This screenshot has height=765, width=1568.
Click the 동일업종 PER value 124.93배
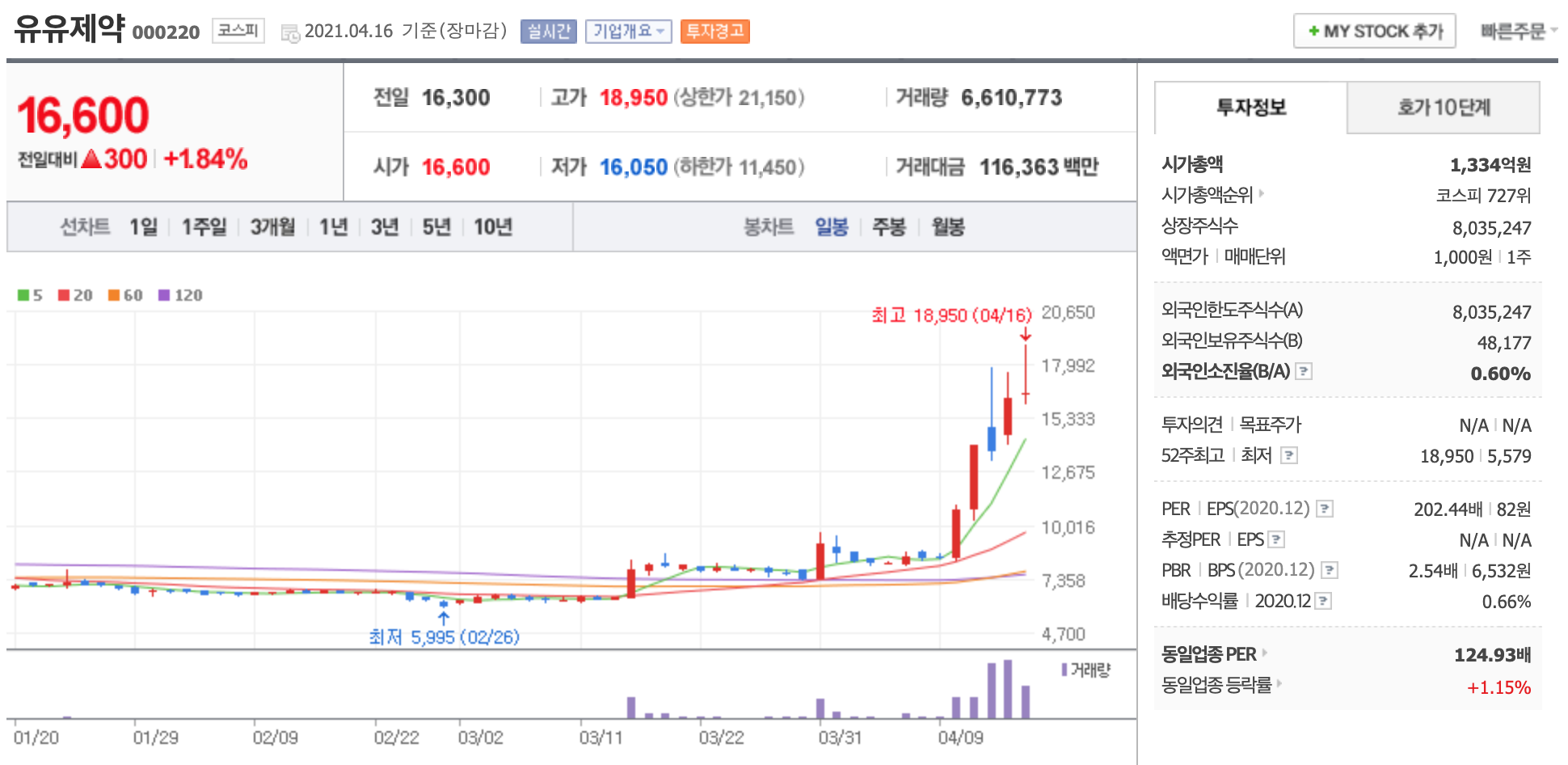click(1493, 655)
